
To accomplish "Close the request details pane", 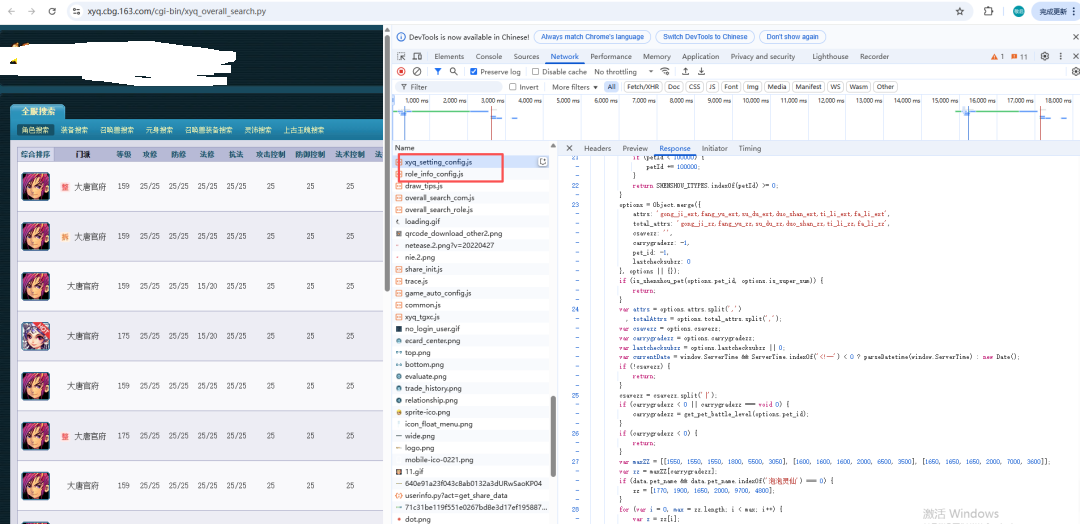I will pyautogui.click(x=570, y=148).
